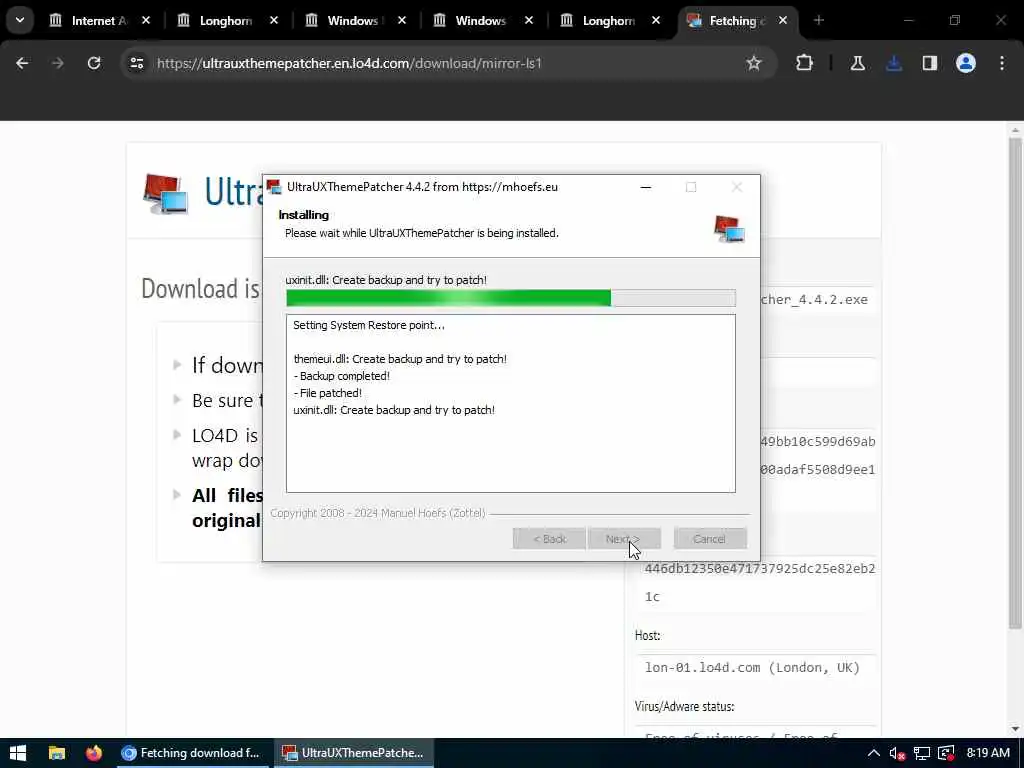1024x768 pixels.
Task: Go forward in browser history
Action: [x=57, y=63]
